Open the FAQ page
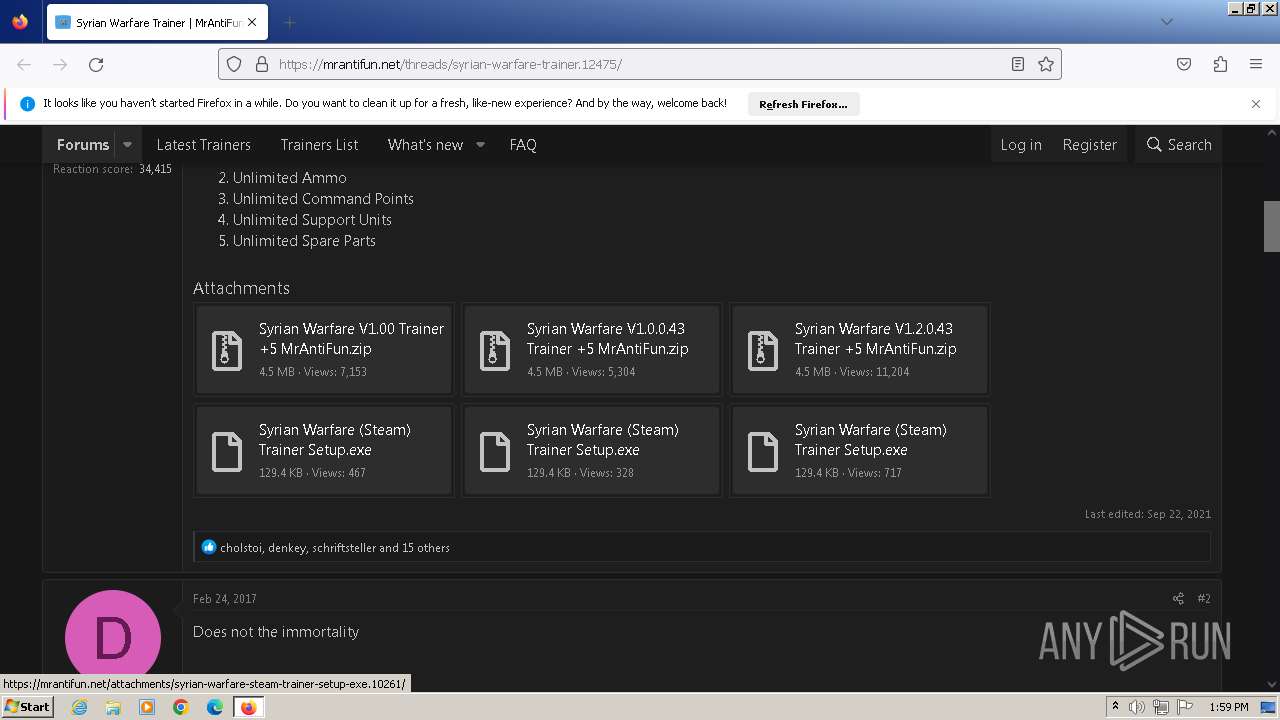Screen dimensions: 1280x720 523,145
